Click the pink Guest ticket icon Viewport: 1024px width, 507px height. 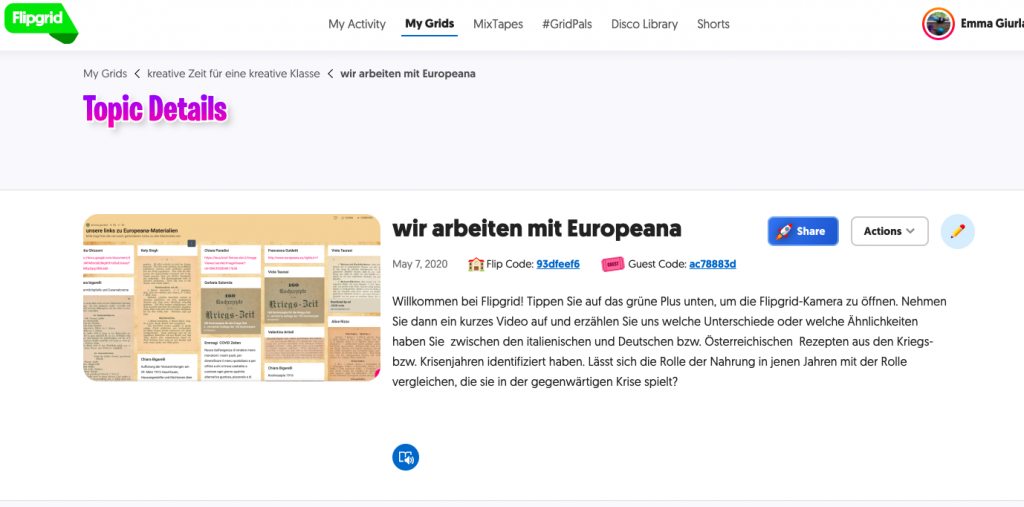click(x=613, y=265)
